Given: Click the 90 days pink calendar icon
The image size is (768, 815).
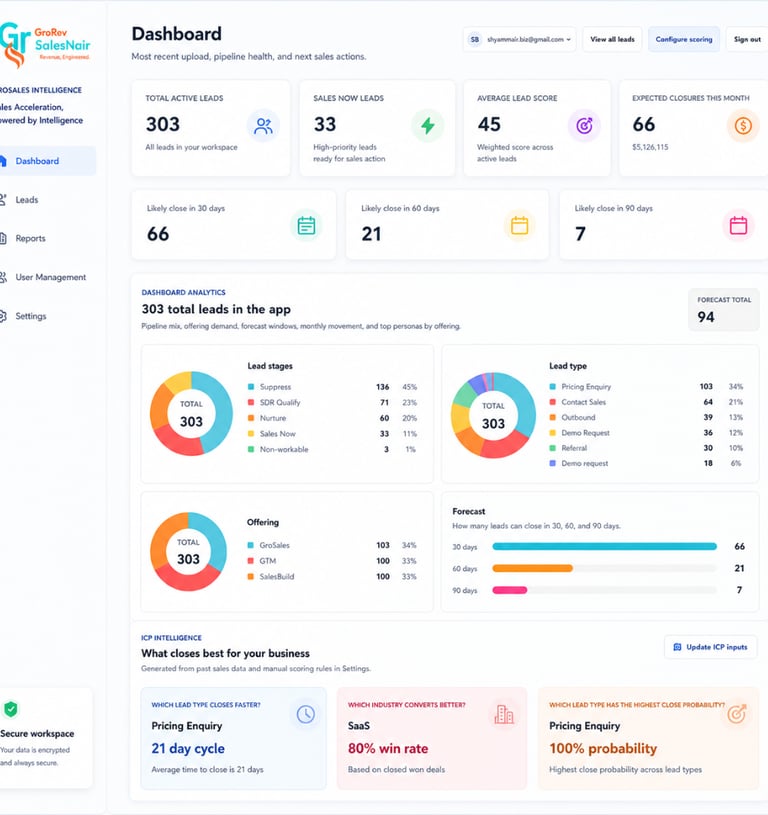Looking at the screenshot, I should (738, 226).
